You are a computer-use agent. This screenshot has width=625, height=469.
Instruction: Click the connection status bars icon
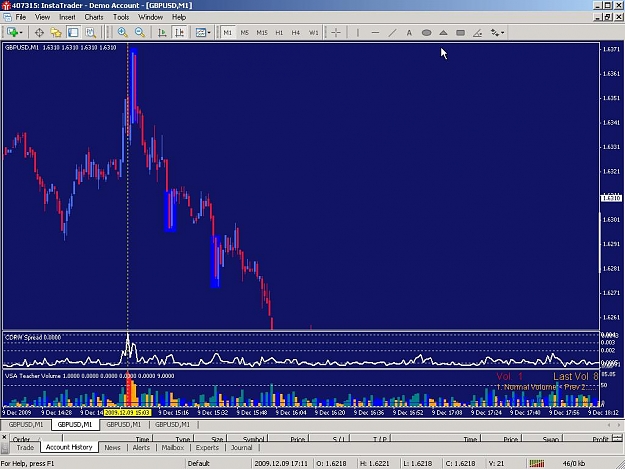tap(537, 463)
